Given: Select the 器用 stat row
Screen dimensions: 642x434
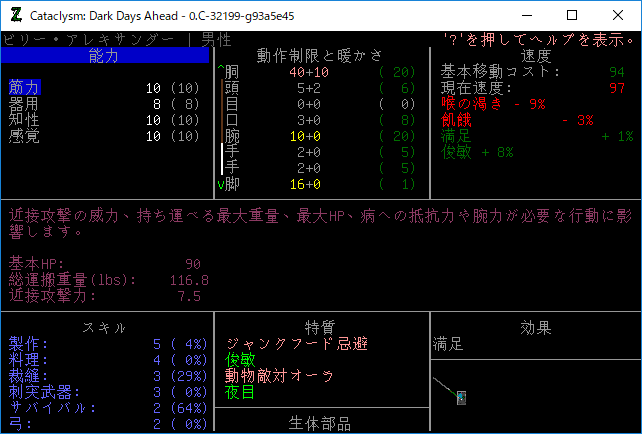Looking at the screenshot, I should click(x=24, y=104).
